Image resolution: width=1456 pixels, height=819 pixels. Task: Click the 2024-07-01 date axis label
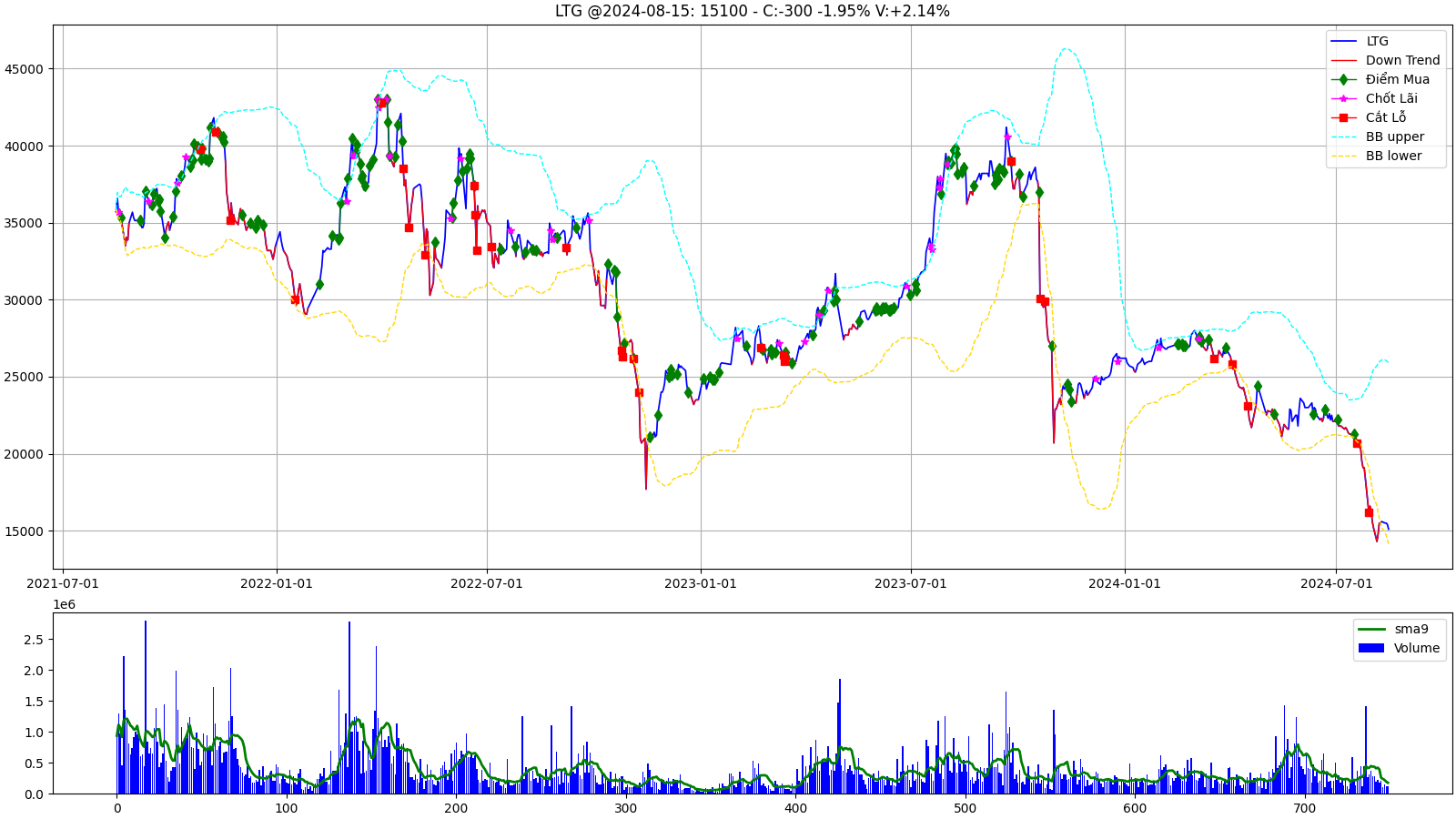coord(1336,583)
